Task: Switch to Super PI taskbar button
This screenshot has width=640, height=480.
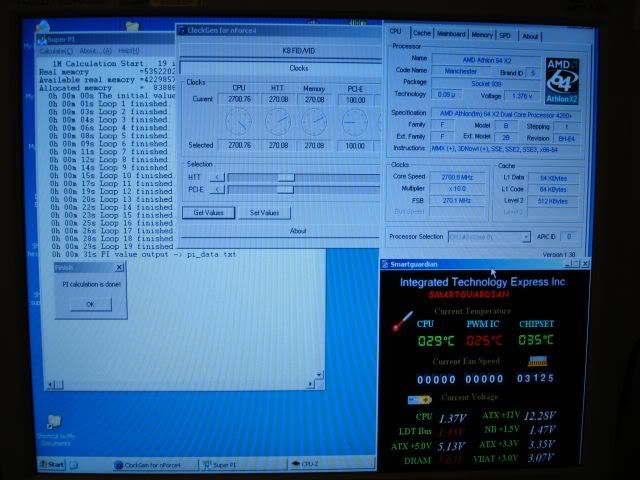Action: [243, 465]
